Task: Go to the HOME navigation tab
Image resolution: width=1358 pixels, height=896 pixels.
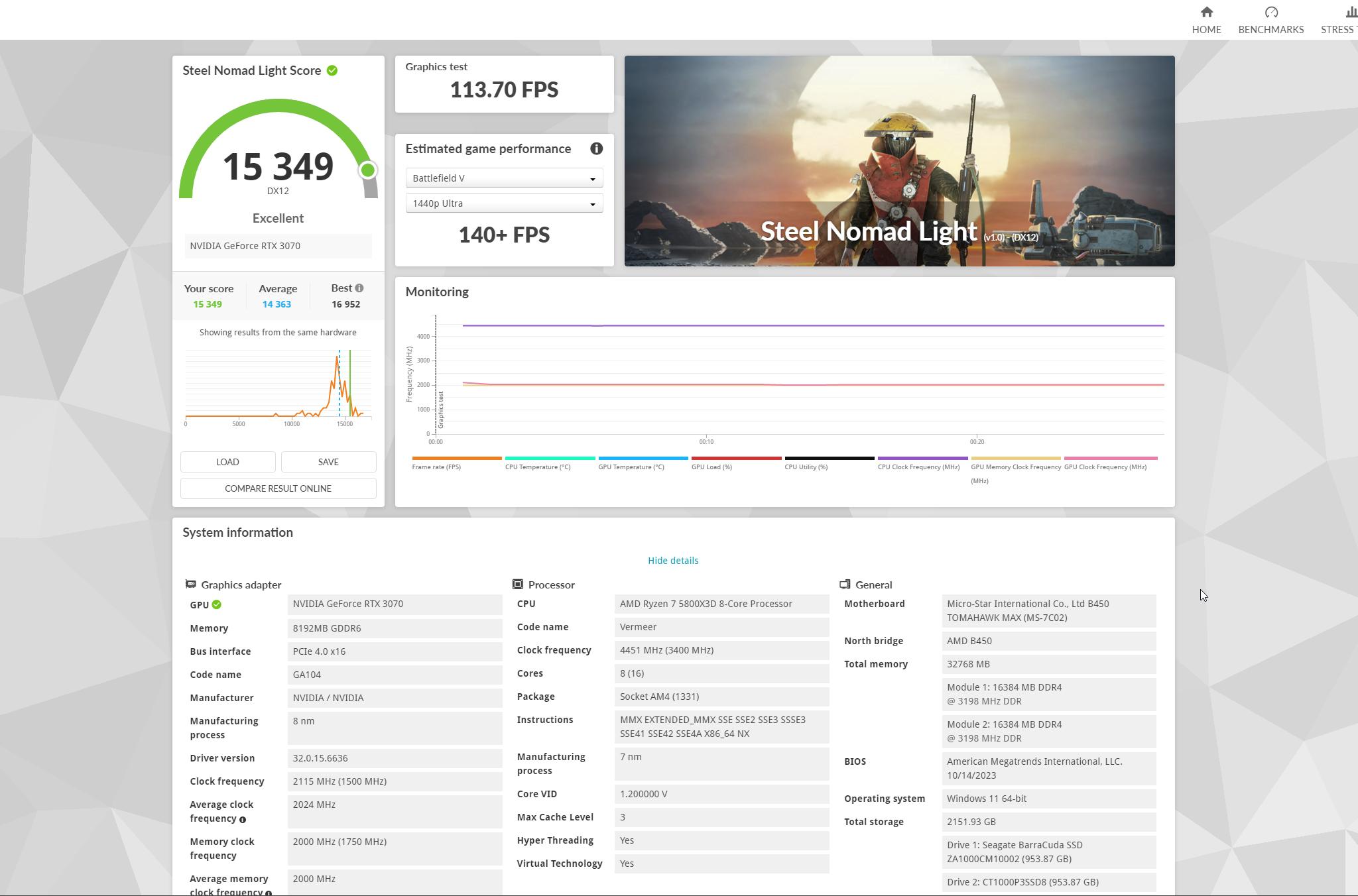Action: [x=1206, y=29]
